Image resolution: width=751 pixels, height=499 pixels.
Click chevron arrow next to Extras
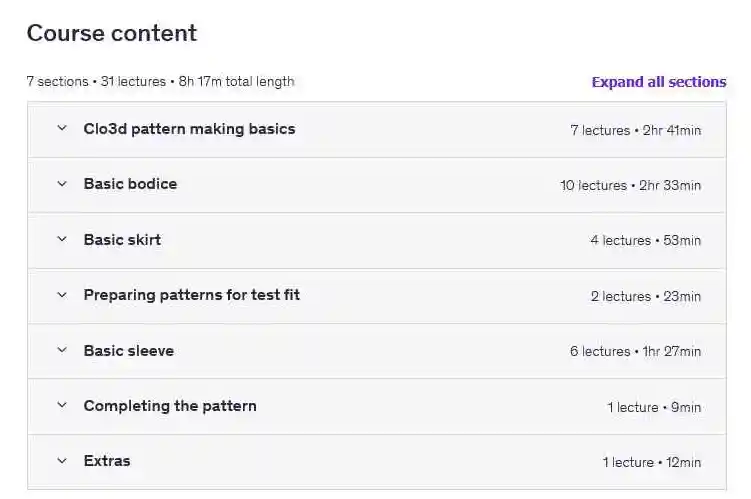(62, 461)
